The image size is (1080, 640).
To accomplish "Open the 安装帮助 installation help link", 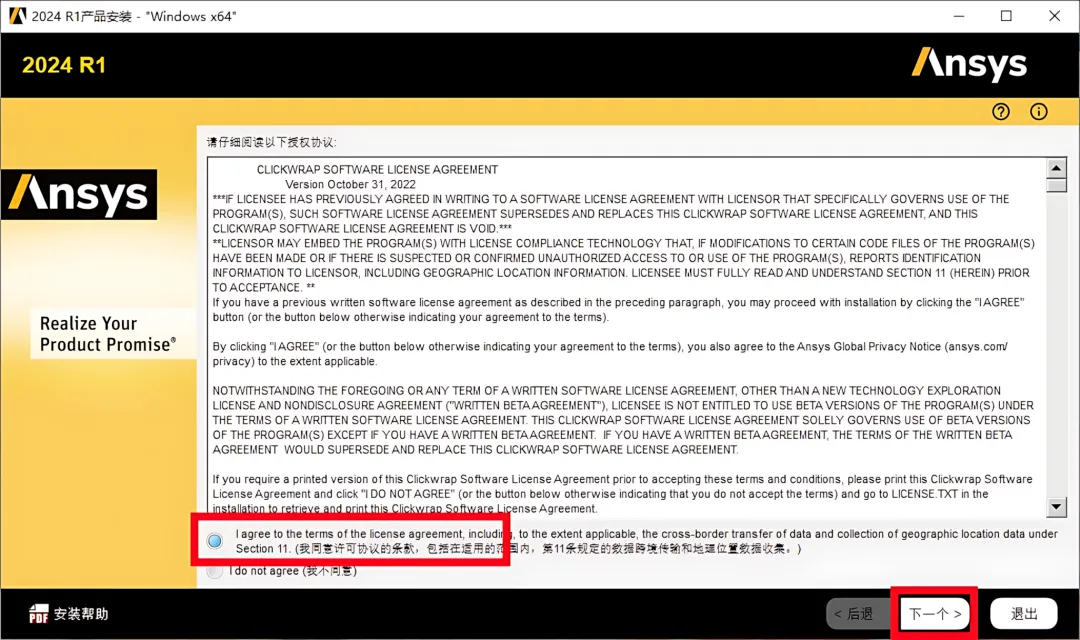I will (81, 614).
